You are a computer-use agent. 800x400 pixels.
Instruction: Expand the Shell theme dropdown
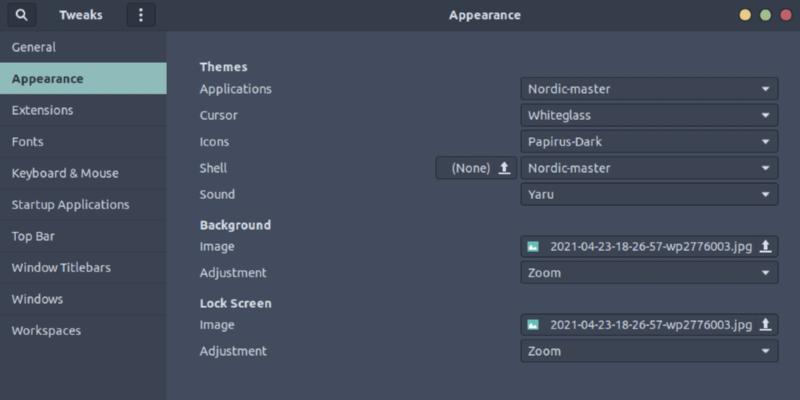click(x=649, y=168)
